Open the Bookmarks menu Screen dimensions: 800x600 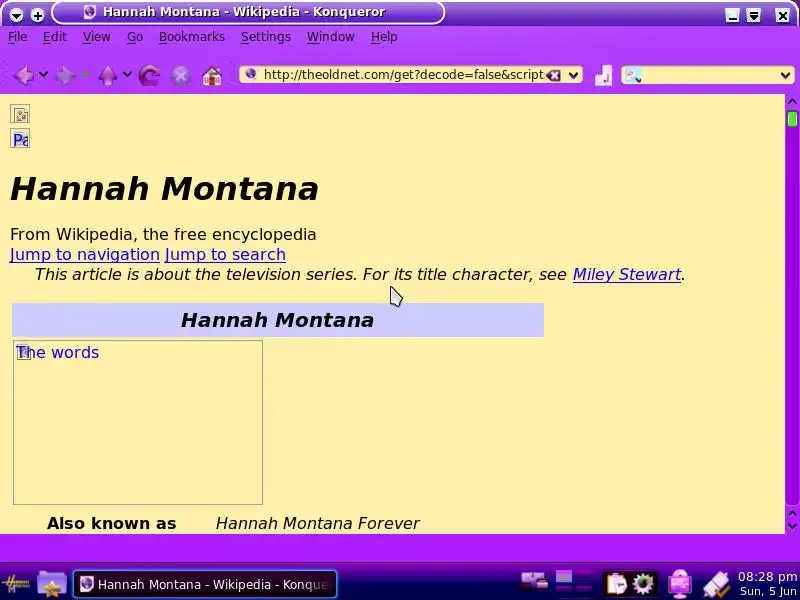tap(192, 37)
